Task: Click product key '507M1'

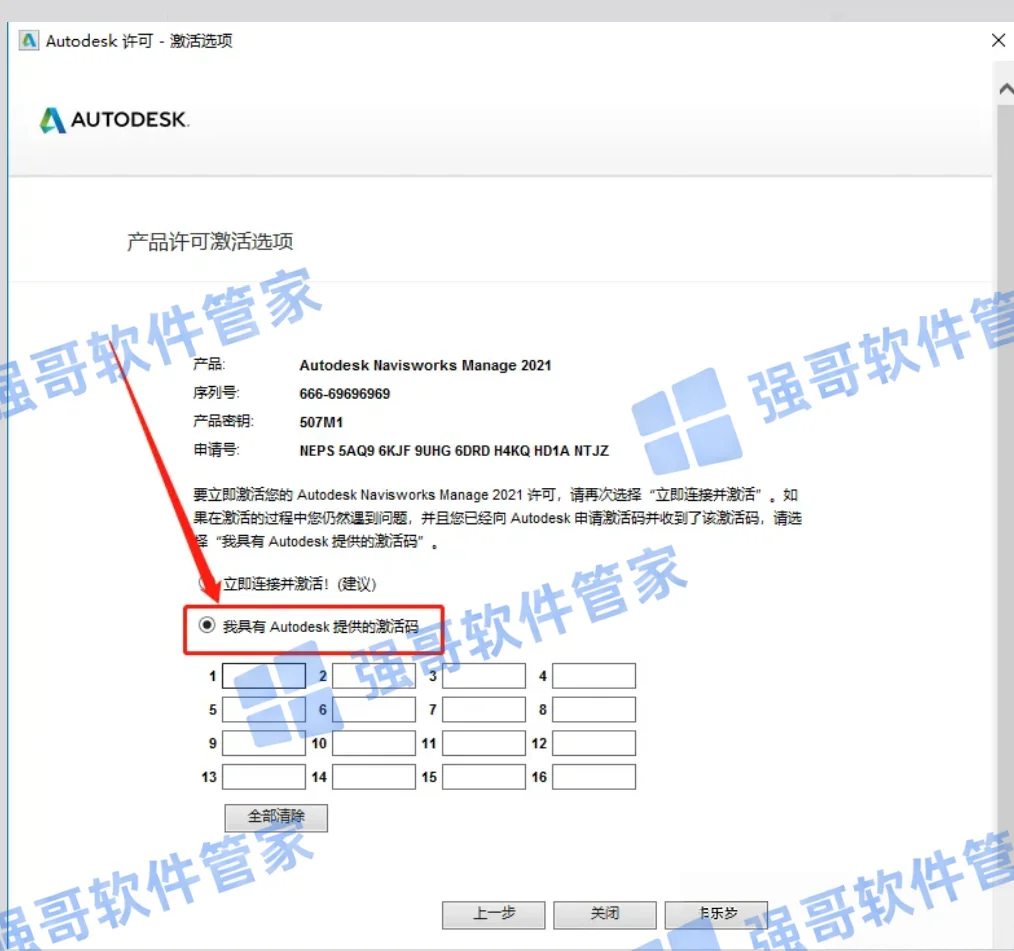Action: click(x=321, y=422)
